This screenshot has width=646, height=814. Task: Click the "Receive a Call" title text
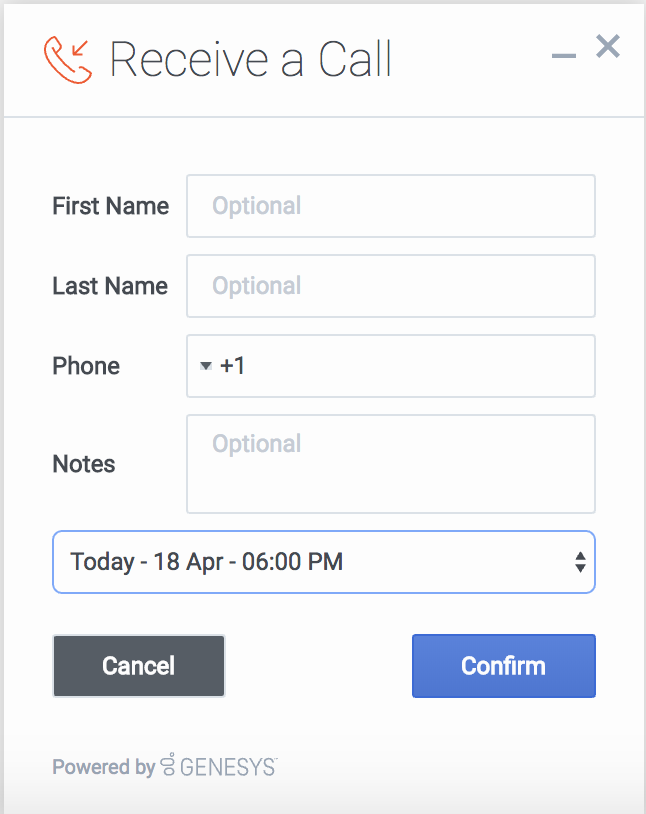click(x=250, y=60)
